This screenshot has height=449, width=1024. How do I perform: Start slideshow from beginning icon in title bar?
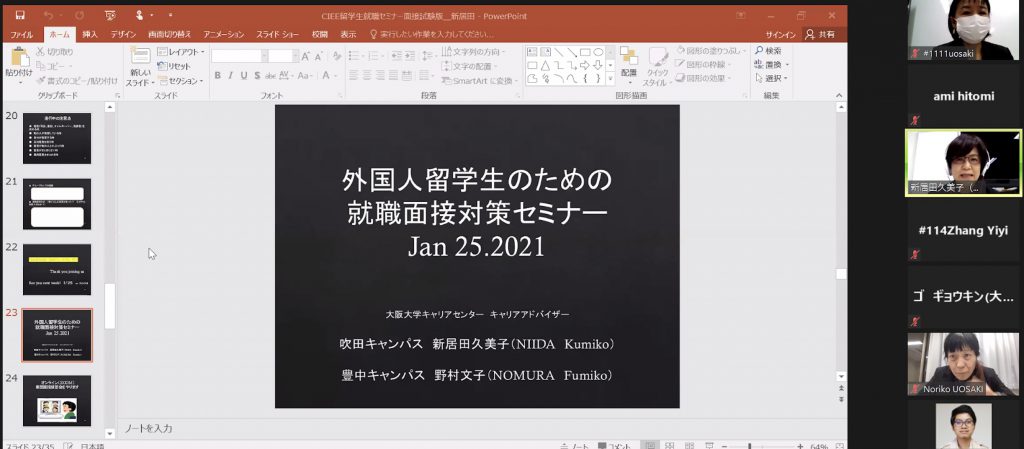pos(110,16)
